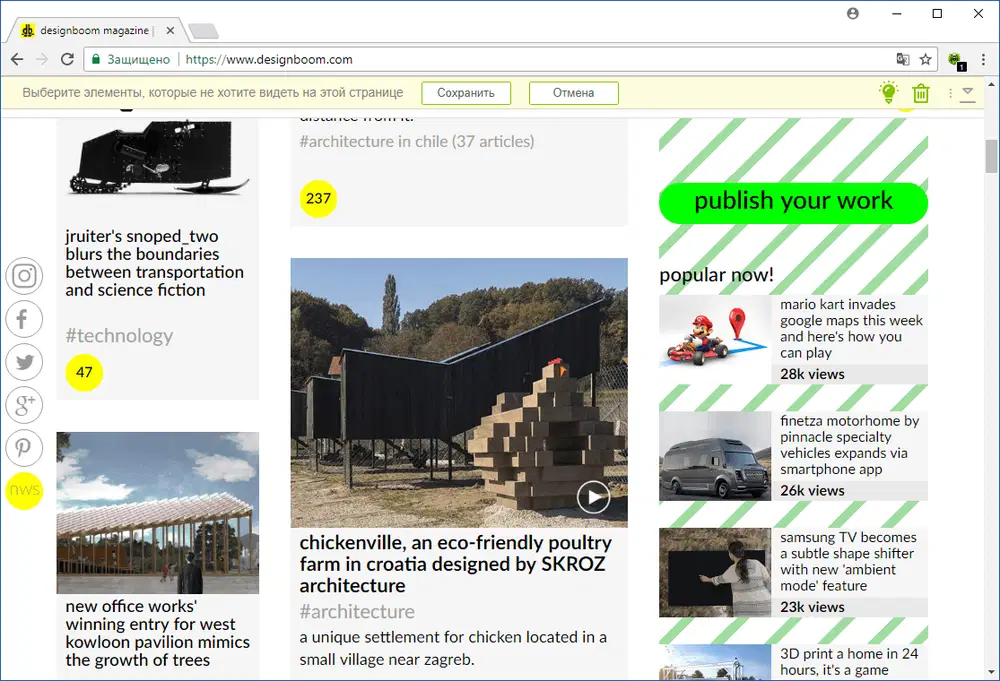Click the 28k views label
The height and width of the screenshot is (681, 1000).
[x=812, y=374]
